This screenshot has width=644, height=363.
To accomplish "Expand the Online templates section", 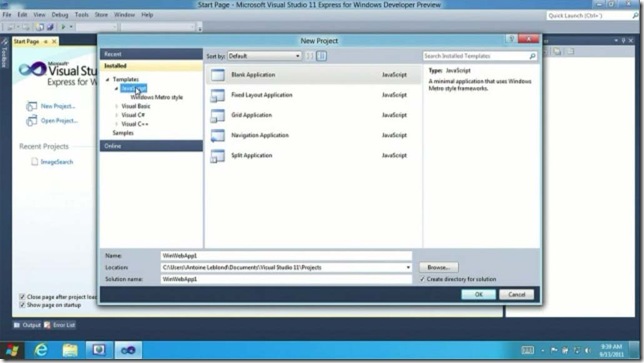I will pos(151,146).
